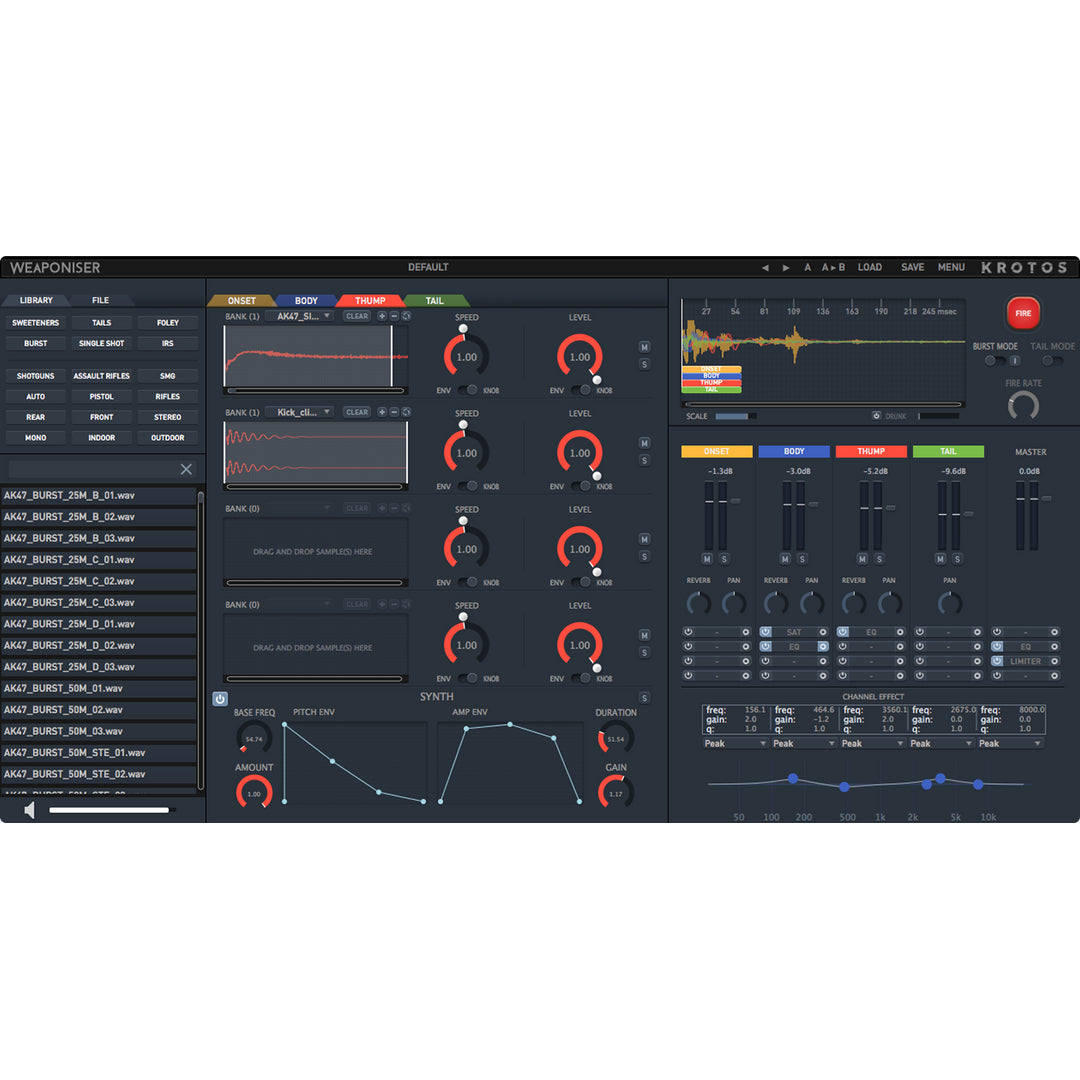The height and width of the screenshot is (1080, 1080).
Task: Go to the previous preset arrow
Action: click(x=765, y=267)
